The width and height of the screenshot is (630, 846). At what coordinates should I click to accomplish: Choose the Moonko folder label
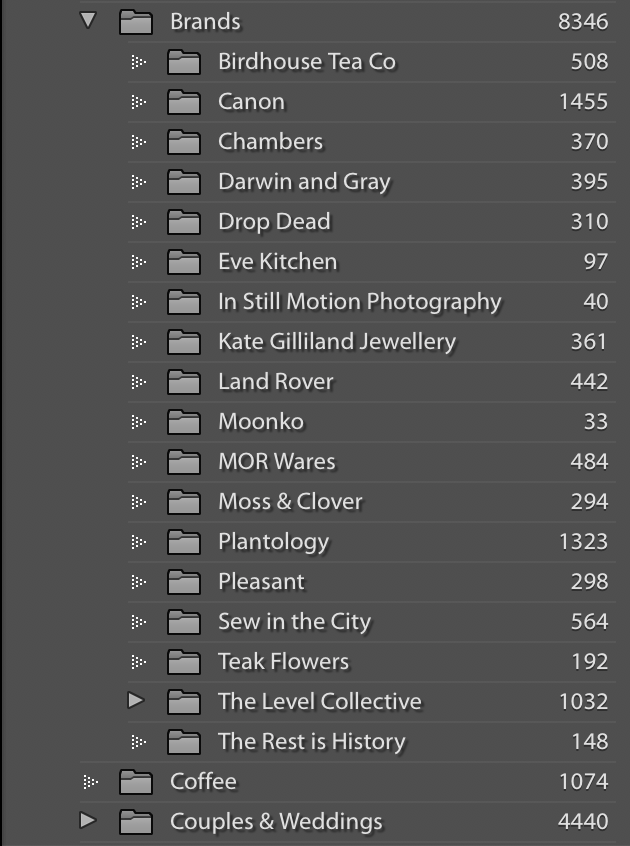(261, 421)
